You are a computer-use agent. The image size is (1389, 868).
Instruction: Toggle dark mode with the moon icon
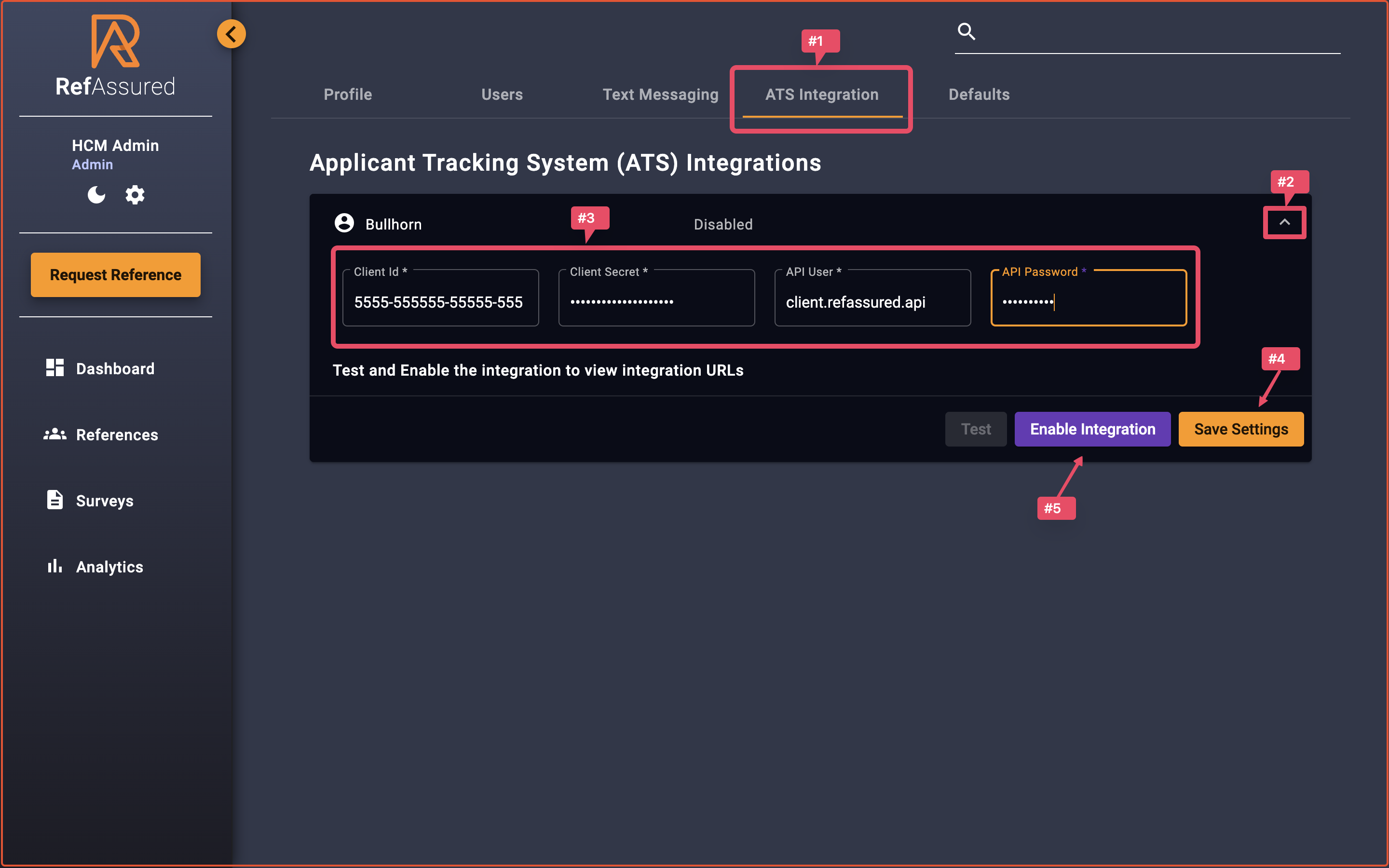[x=96, y=195]
